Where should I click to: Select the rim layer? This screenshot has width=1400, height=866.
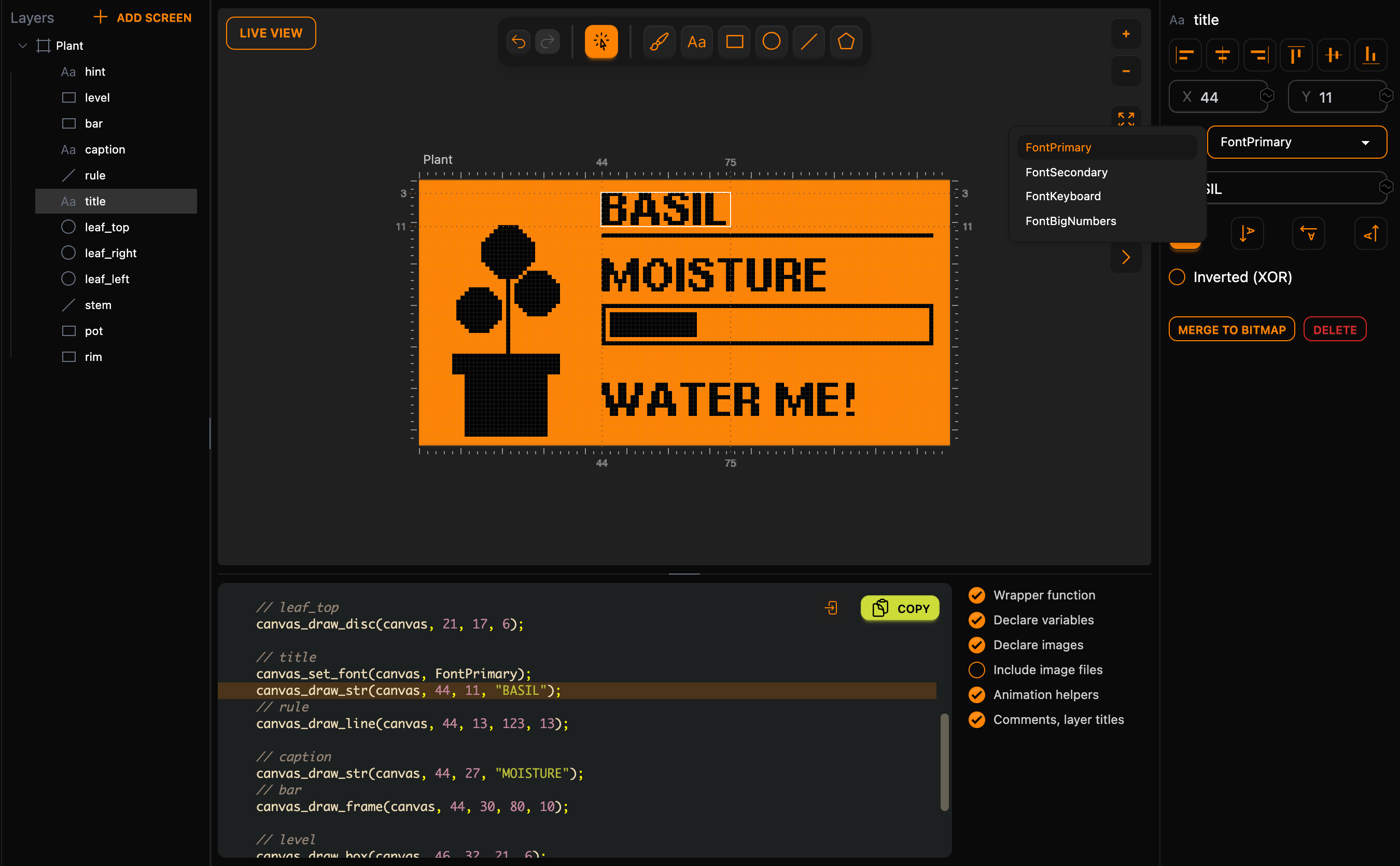116,357
